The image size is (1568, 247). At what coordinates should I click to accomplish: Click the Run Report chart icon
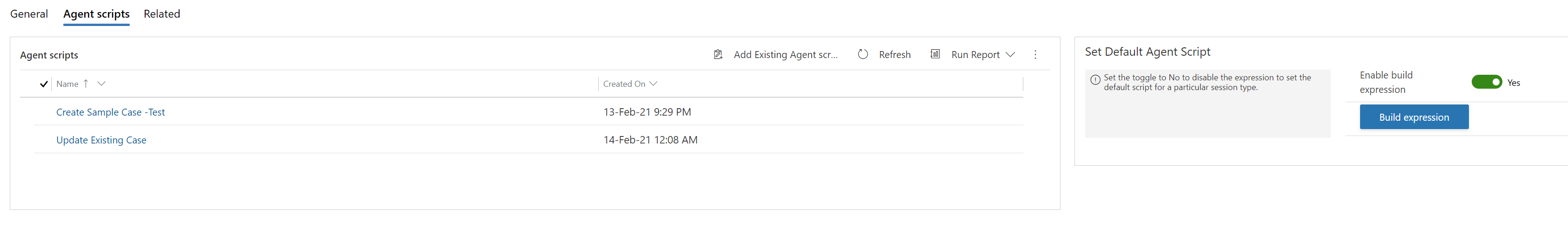pos(935,55)
